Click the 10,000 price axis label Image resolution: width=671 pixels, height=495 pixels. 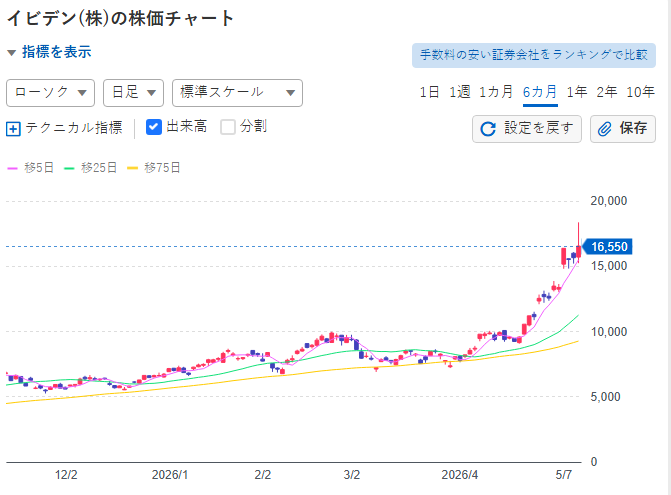point(609,332)
